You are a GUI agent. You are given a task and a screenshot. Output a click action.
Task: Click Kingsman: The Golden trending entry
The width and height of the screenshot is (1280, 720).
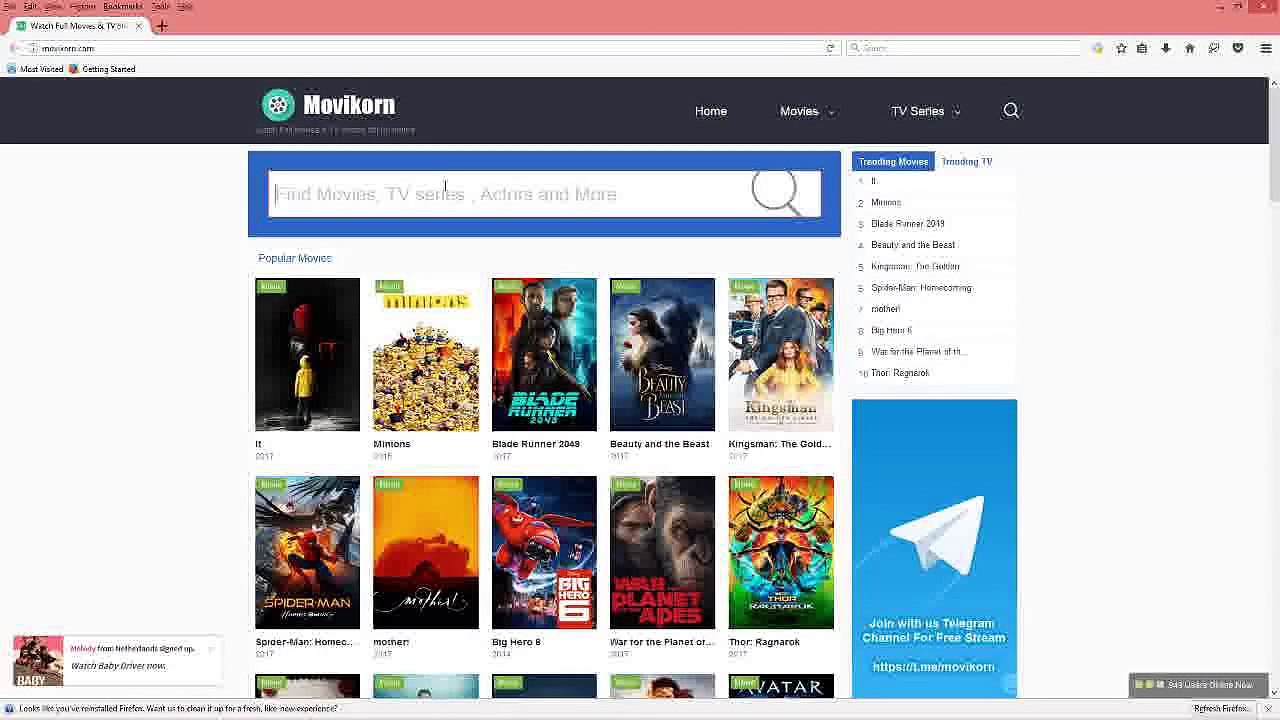coord(915,266)
